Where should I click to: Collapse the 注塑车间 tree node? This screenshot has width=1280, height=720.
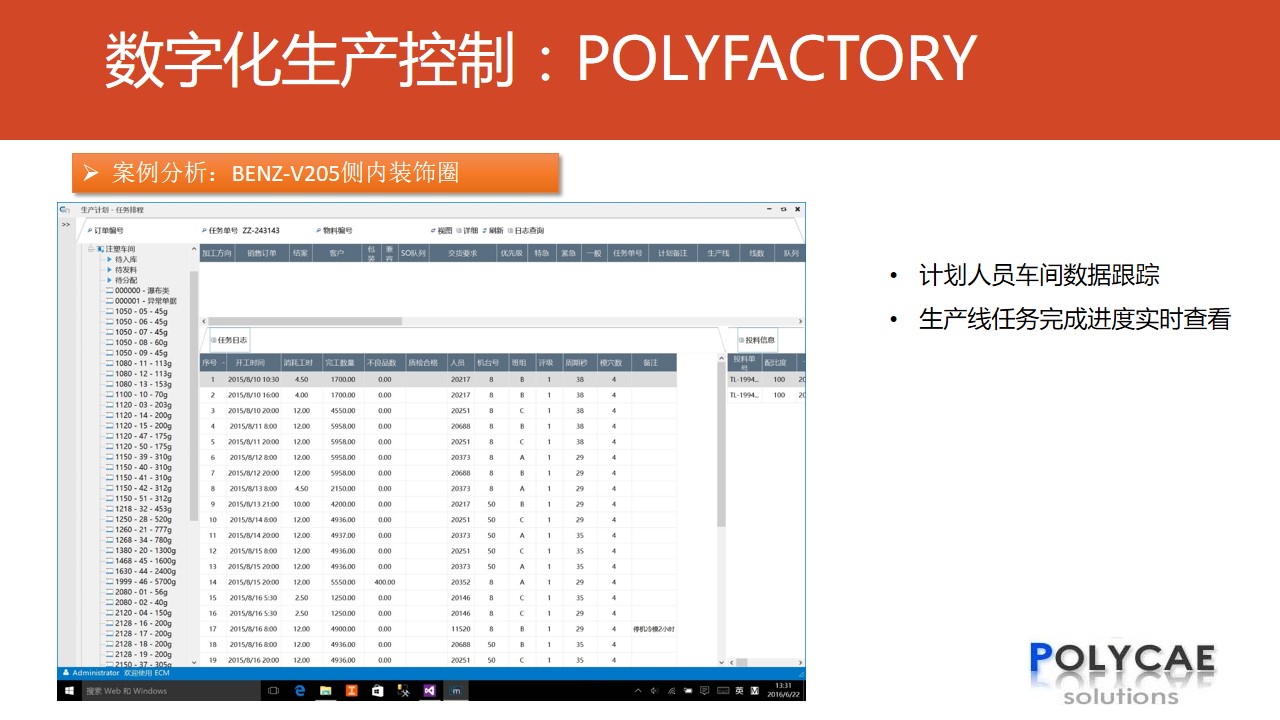click(x=91, y=249)
